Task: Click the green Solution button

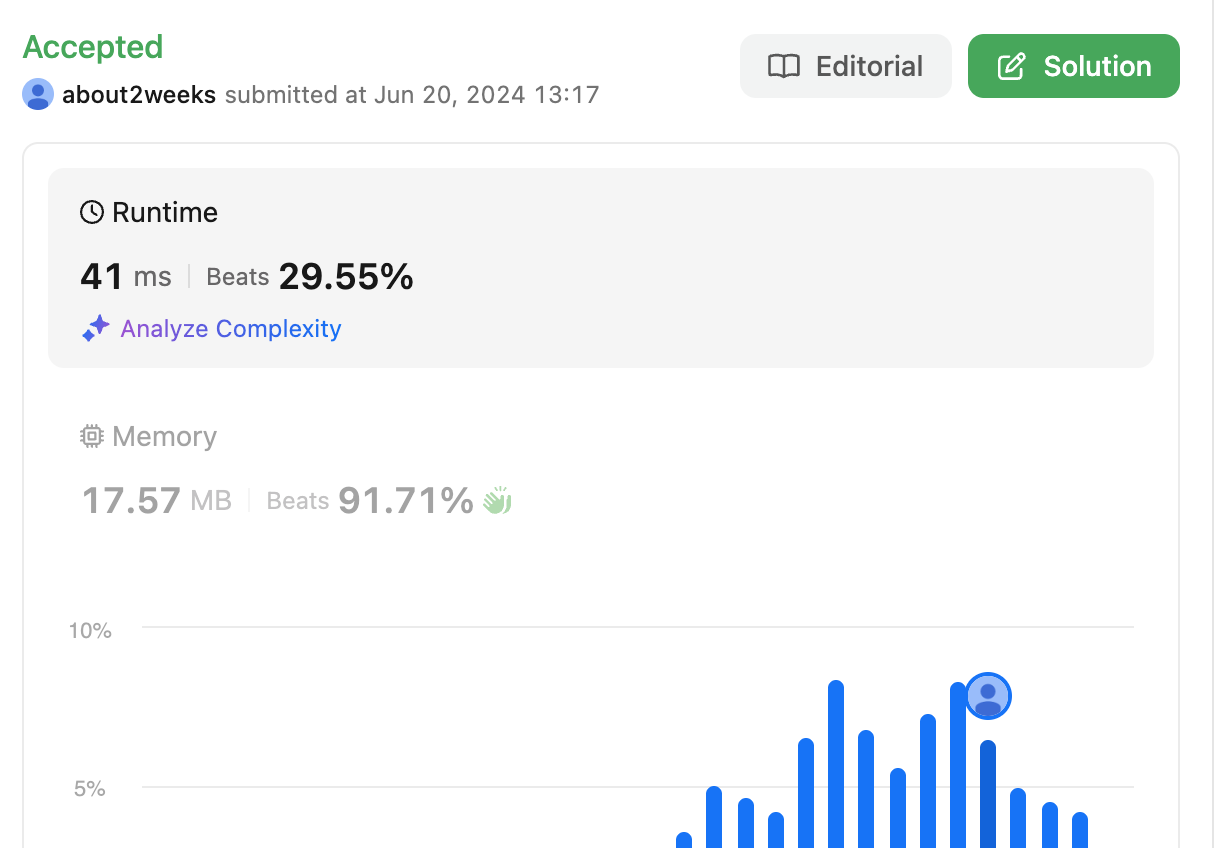Action: click(1074, 66)
